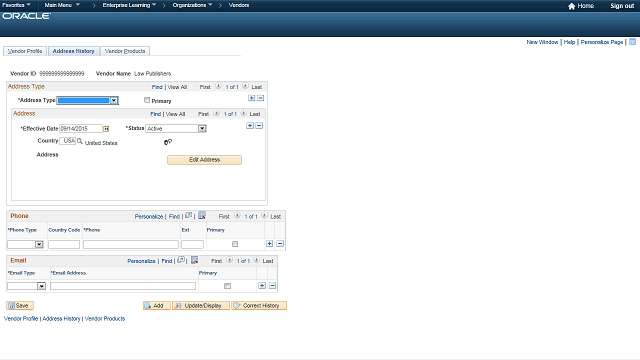640x360 pixels.
Task: Click Personalize in Phone grid header
Action: point(149,216)
